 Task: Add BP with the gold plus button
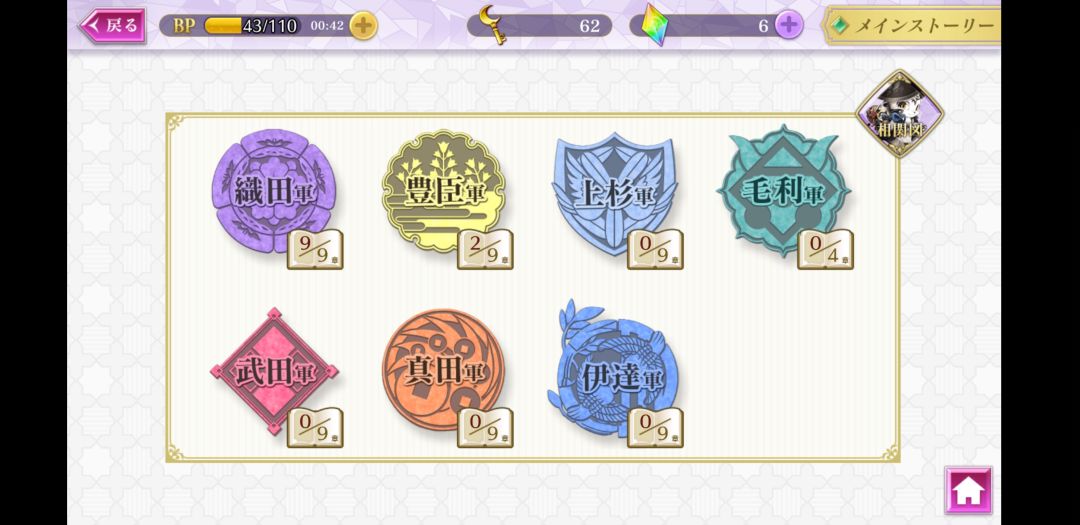pos(363,26)
